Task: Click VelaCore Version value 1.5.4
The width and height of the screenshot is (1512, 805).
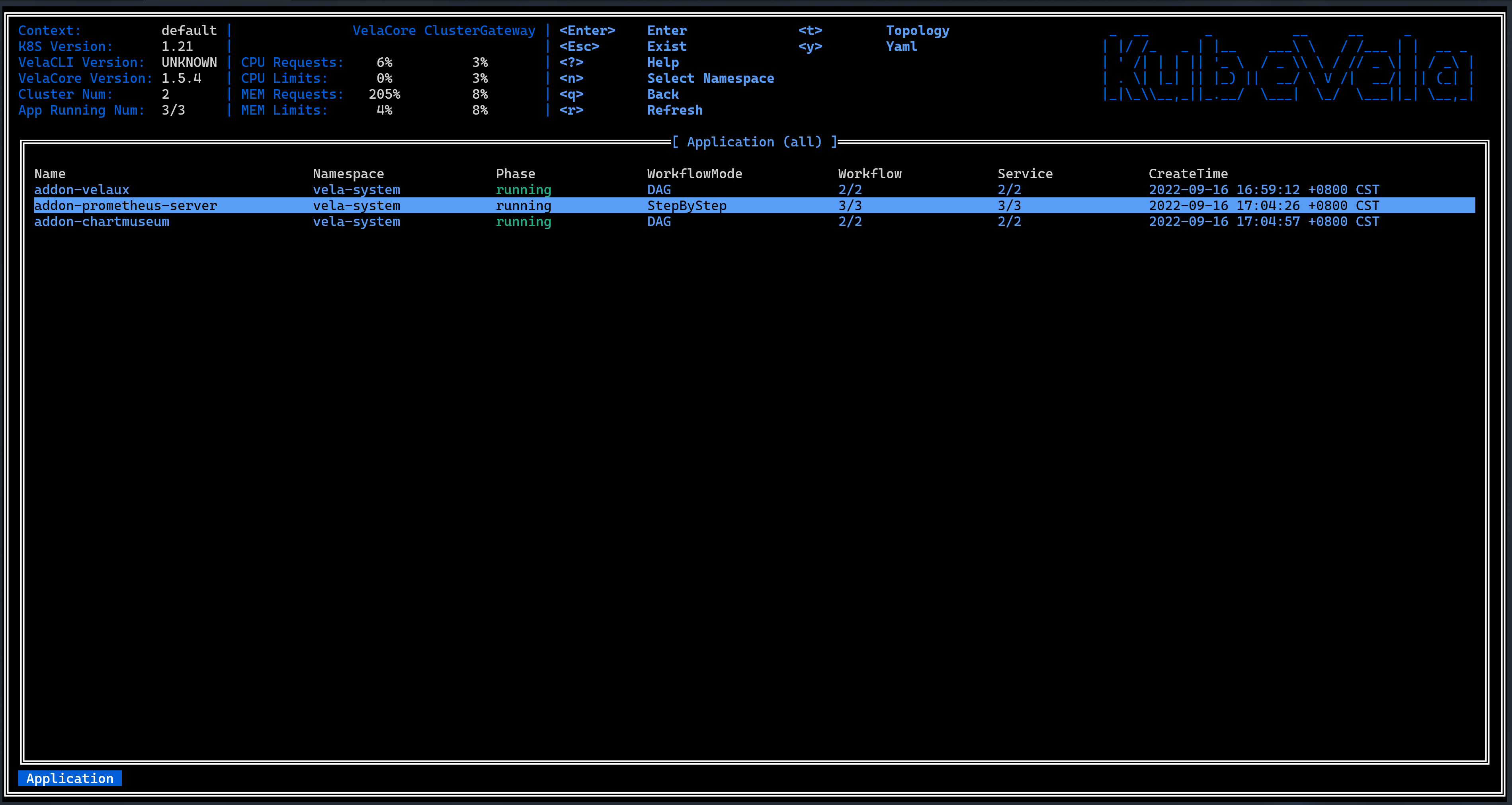Action: click(182, 78)
